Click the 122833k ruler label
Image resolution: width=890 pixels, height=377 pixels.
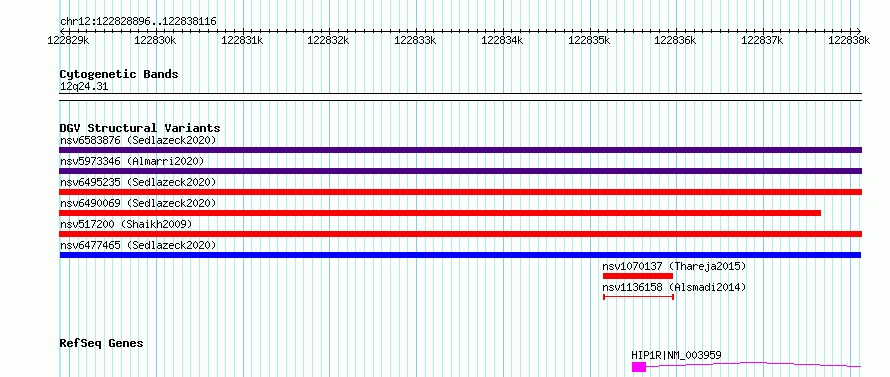coord(415,40)
